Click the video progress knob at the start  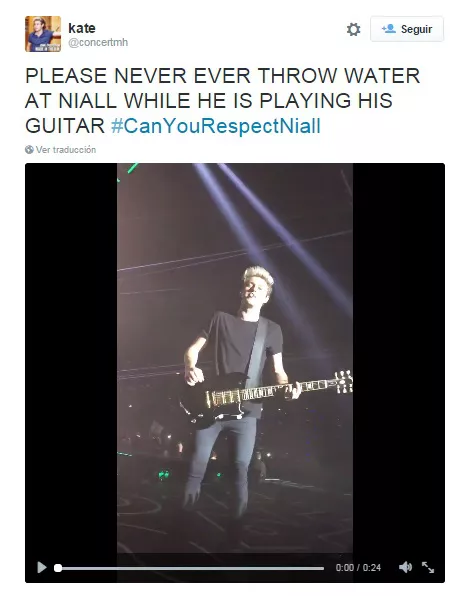[58, 568]
